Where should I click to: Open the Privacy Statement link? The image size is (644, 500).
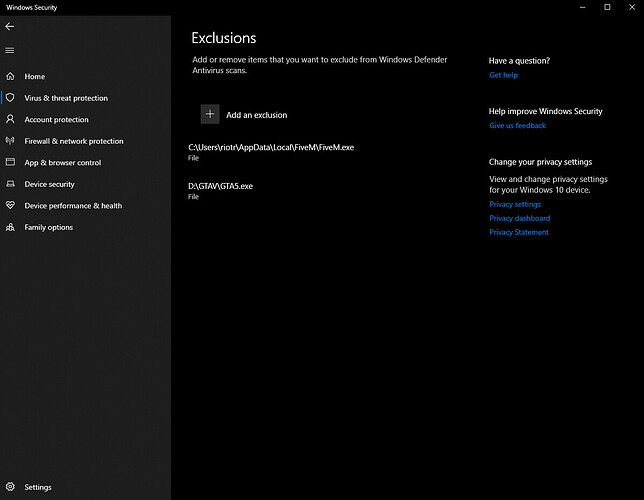coord(518,232)
